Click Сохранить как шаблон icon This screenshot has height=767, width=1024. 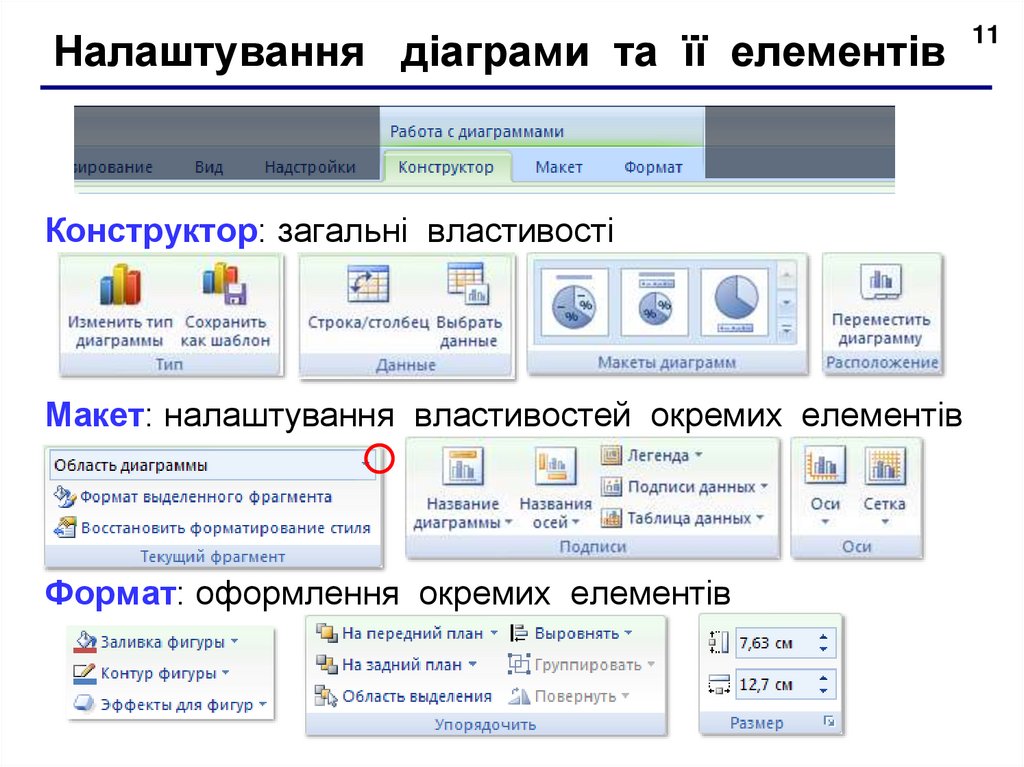point(225,285)
